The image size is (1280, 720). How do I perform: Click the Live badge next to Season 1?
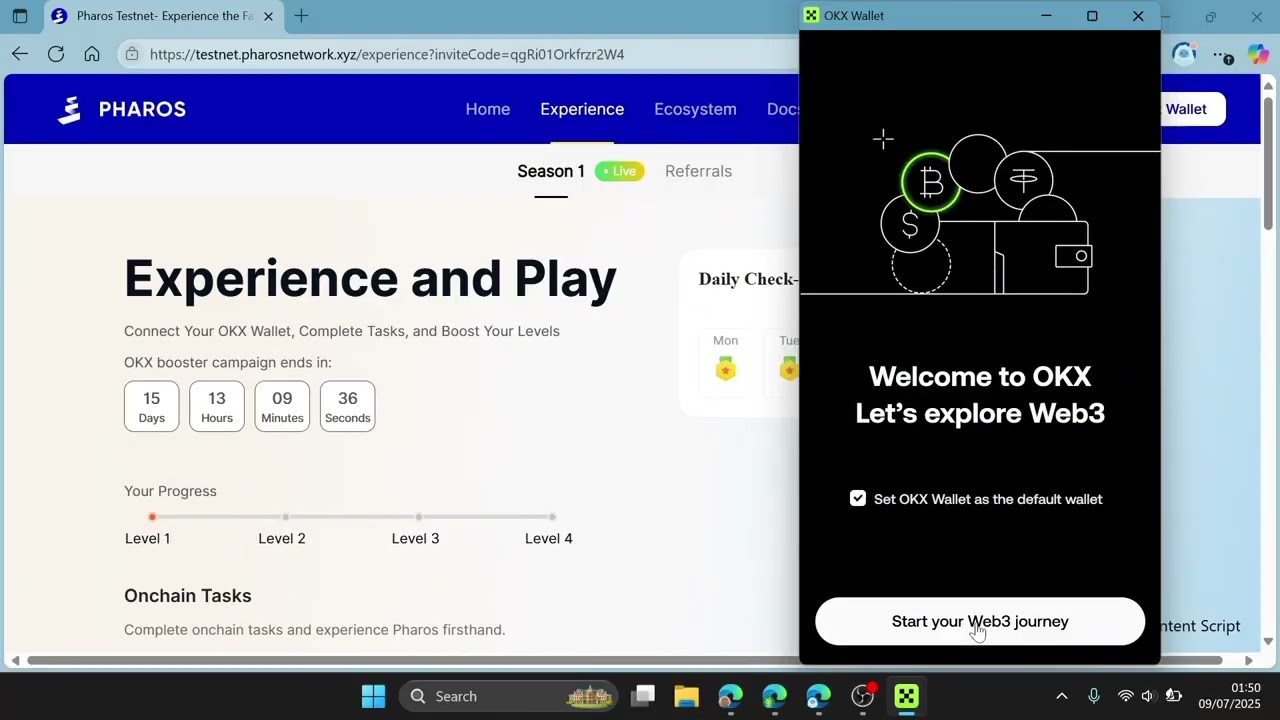(620, 171)
